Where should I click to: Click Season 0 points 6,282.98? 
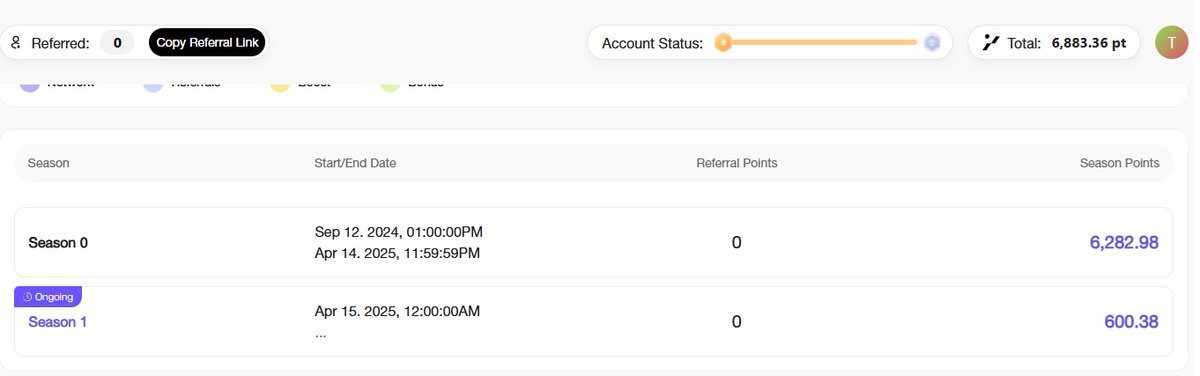point(1124,242)
